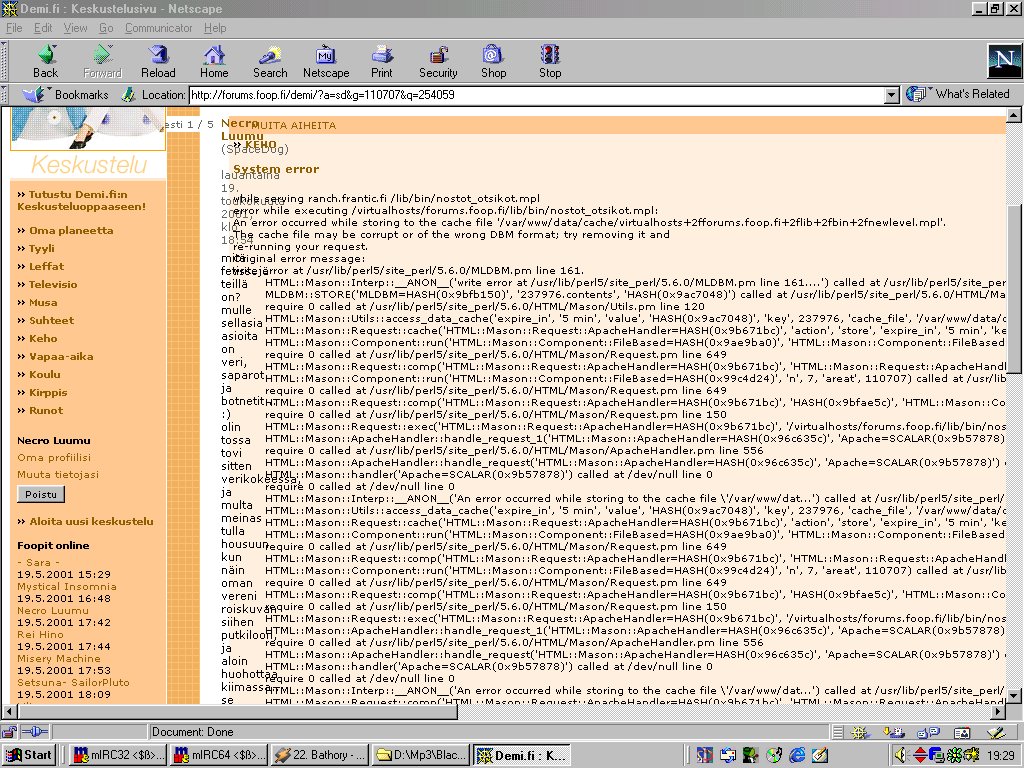Click the Forward navigation button

point(103,61)
